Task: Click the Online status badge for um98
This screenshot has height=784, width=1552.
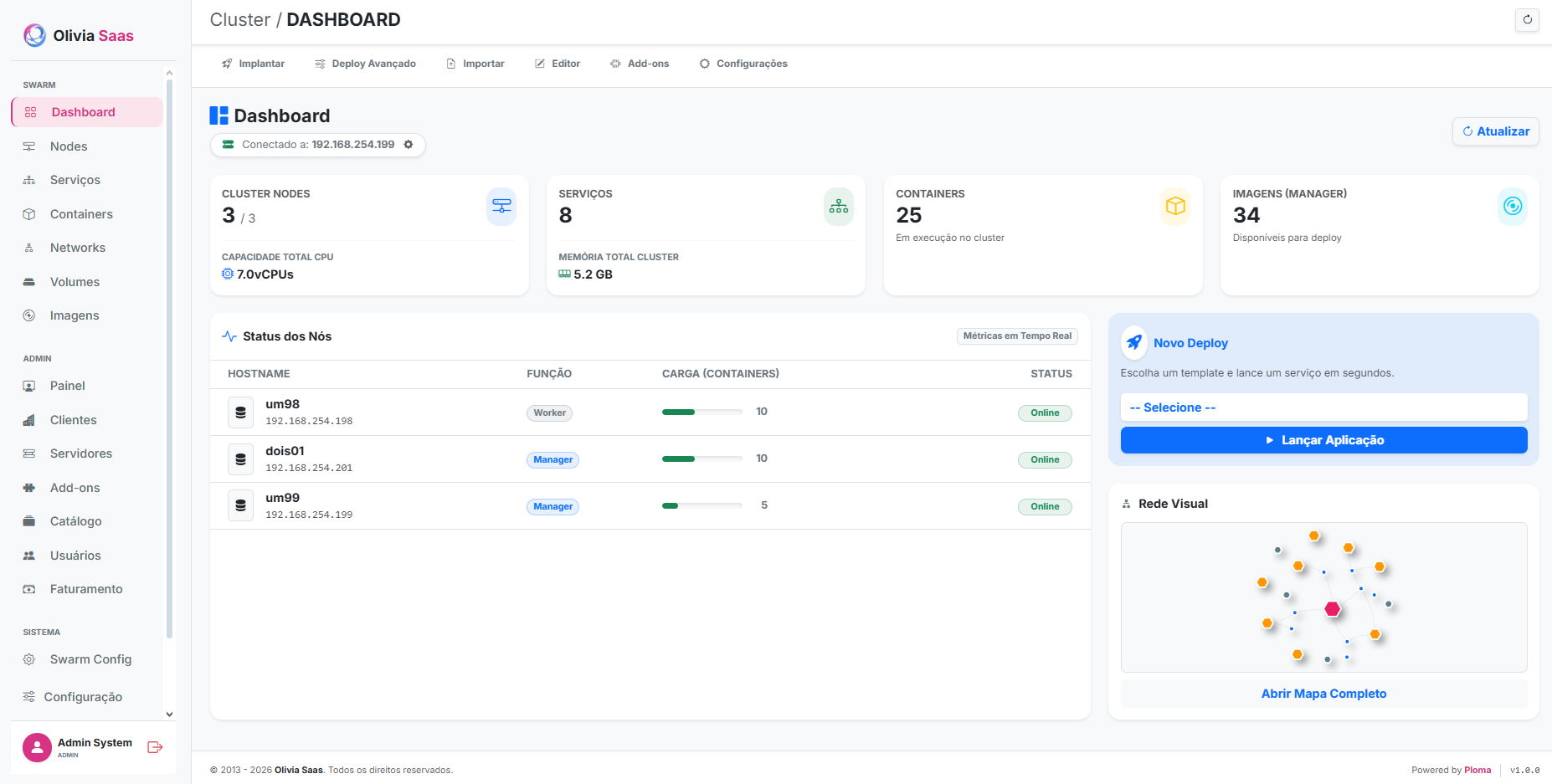Action: tap(1045, 412)
